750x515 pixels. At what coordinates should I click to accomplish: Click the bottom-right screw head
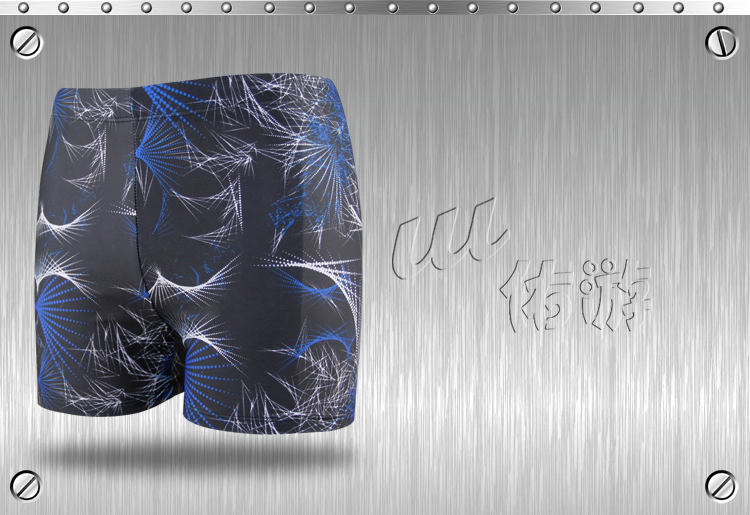pos(720,485)
